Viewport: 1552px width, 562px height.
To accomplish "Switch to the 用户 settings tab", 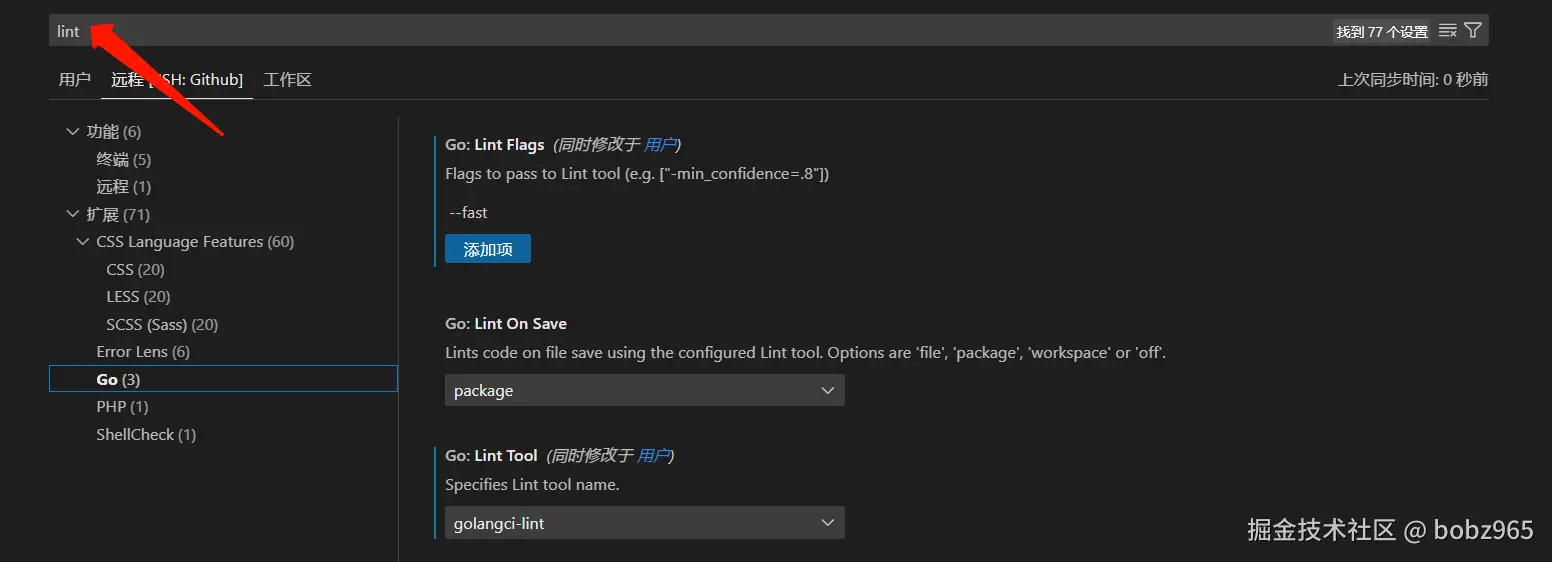I will click(75, 79).
